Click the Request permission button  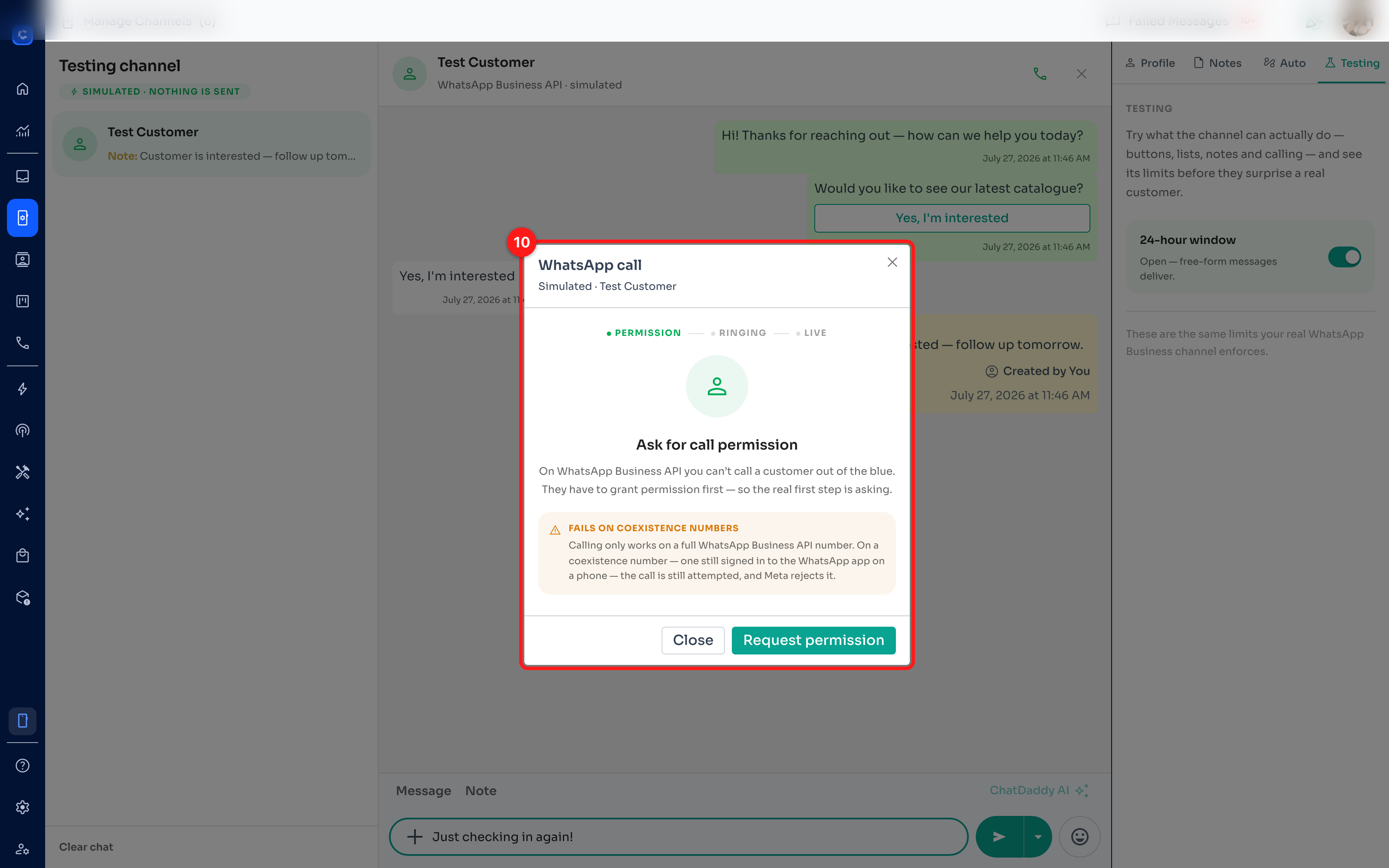tap(813, 640)
